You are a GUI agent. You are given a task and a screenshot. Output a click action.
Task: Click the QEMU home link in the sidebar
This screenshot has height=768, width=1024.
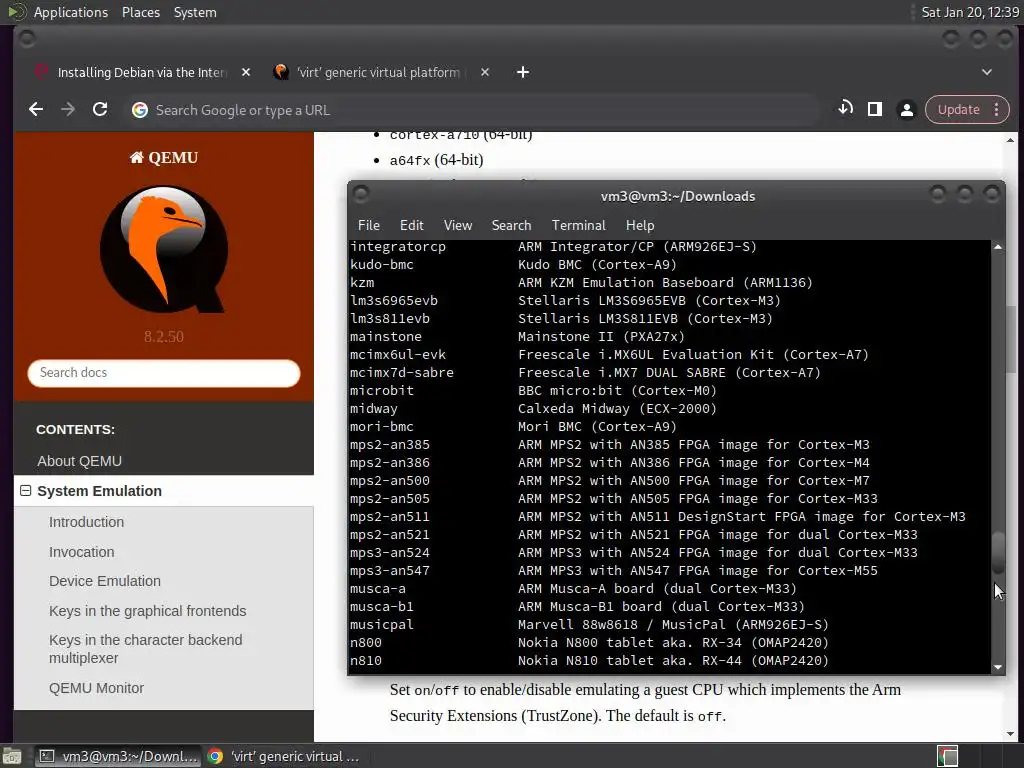(x=164, y=157)
